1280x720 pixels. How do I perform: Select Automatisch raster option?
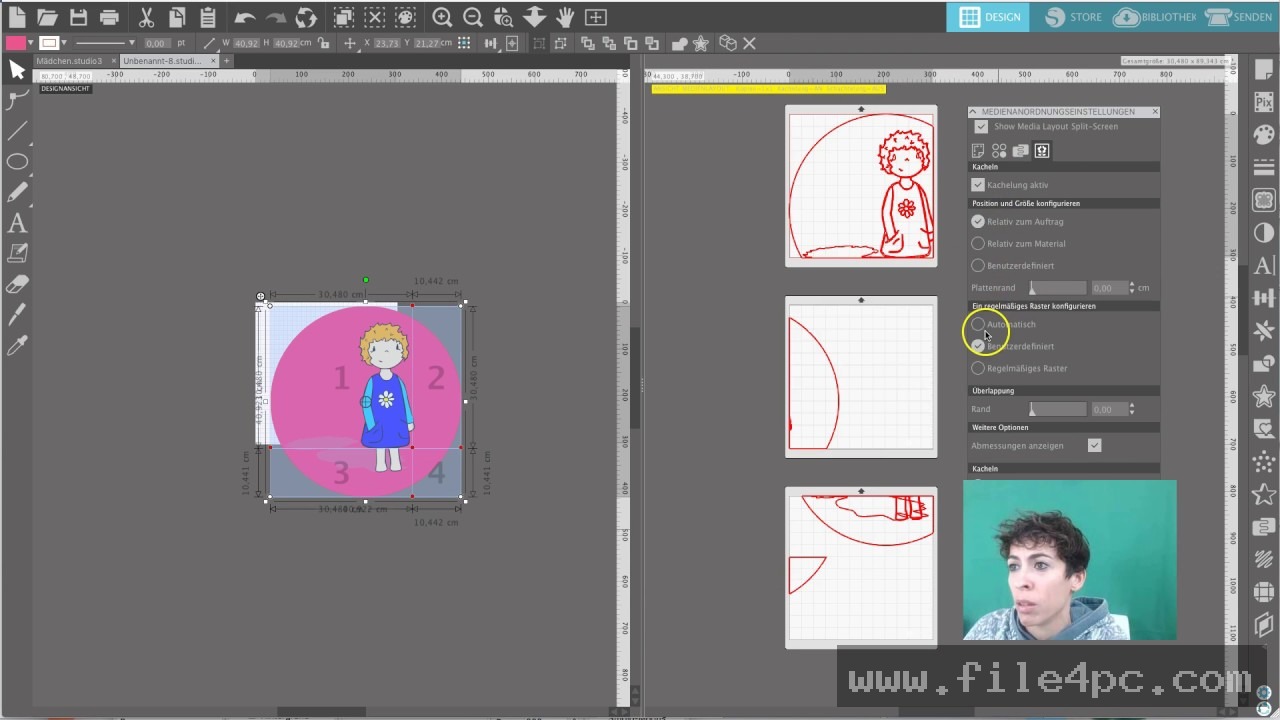pos(978,325)
